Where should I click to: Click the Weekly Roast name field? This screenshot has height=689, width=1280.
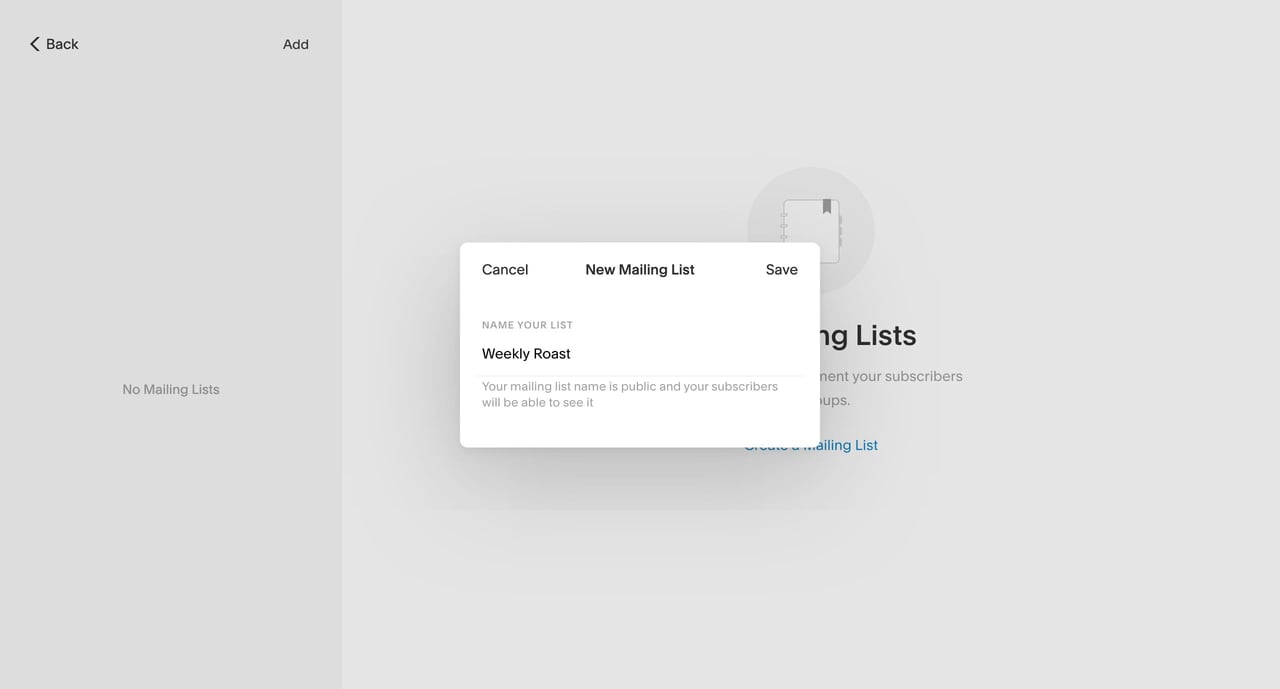(526, 353)
